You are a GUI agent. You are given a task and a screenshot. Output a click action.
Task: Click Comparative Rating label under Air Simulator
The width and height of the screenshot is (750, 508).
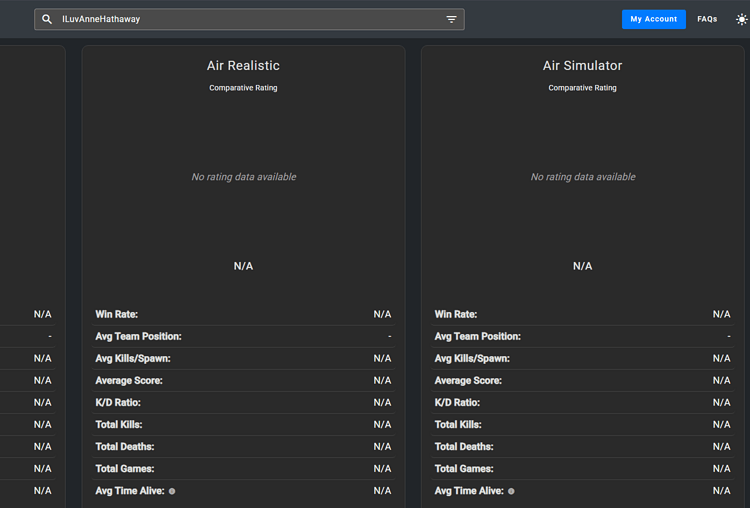pyautogui.click(x=582, y=88)
